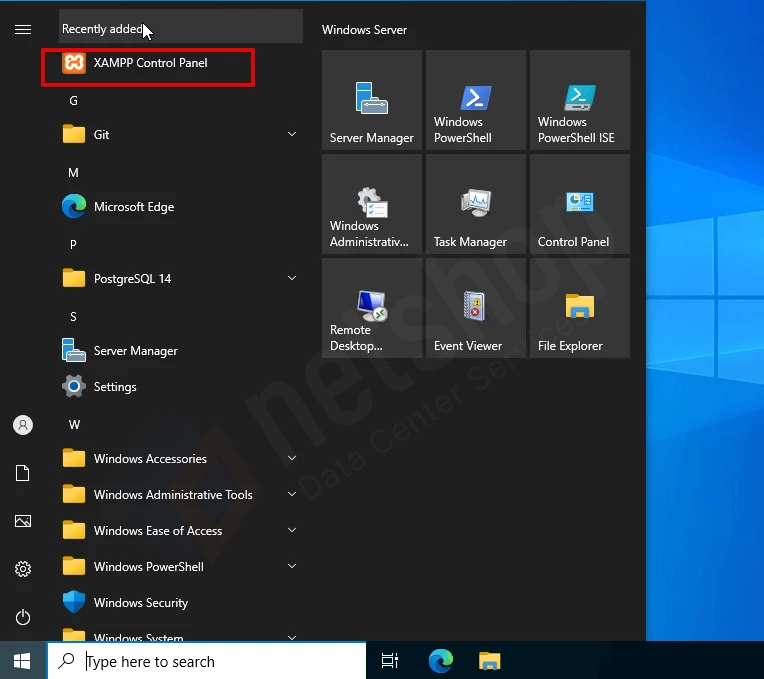The image size is (764, 679).
Task: Expand the Windows Accessories chevron
Action: click(292, 458)
